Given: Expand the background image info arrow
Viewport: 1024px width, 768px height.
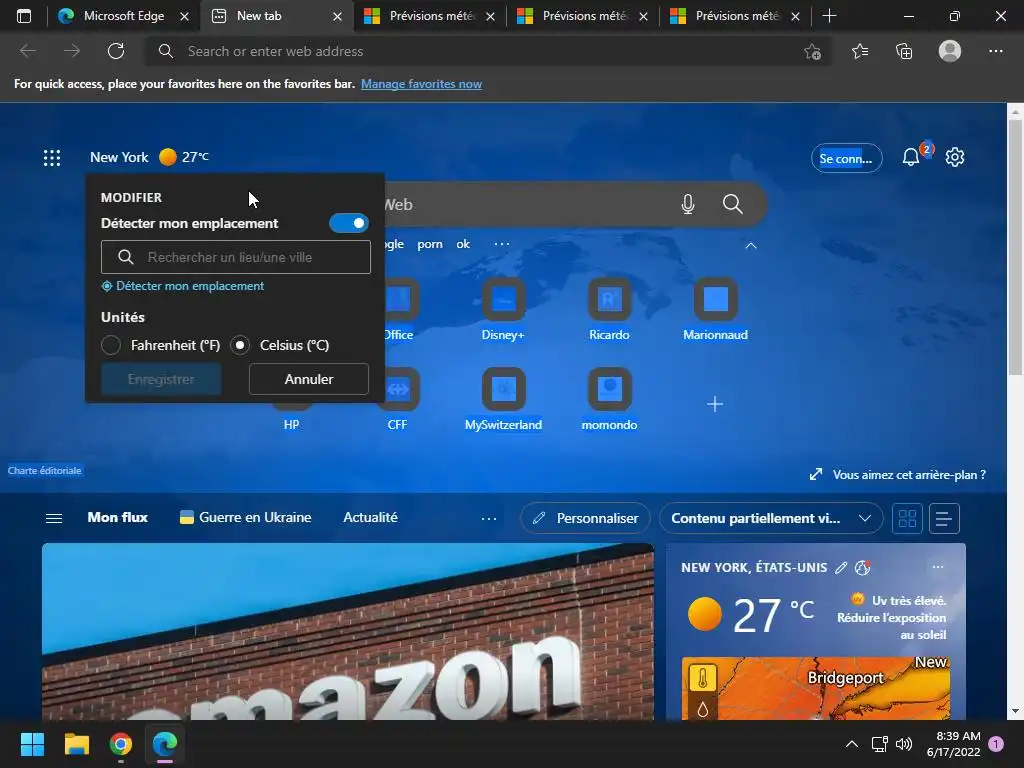Looking at the screenshot, I should coord(816,475).
